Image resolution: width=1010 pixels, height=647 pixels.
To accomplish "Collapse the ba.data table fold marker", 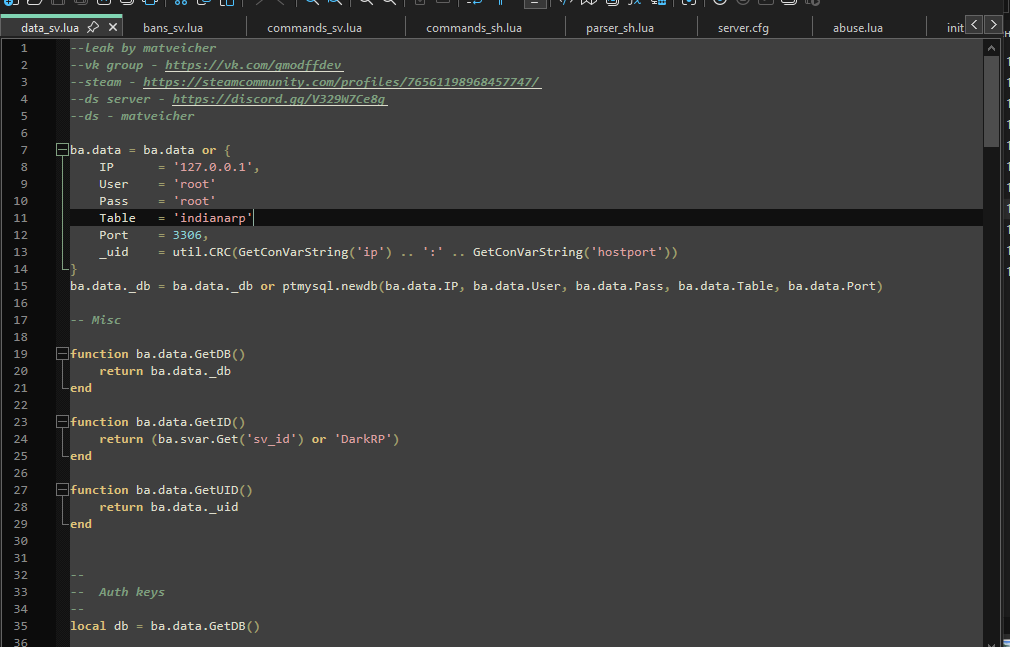I will tap(62, 150).
